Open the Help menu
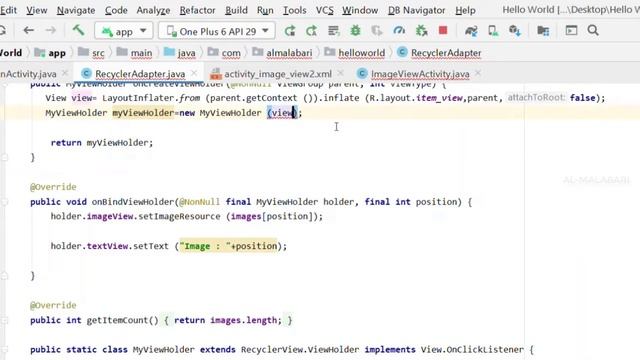640x360 pixels. tap(465, 10)
